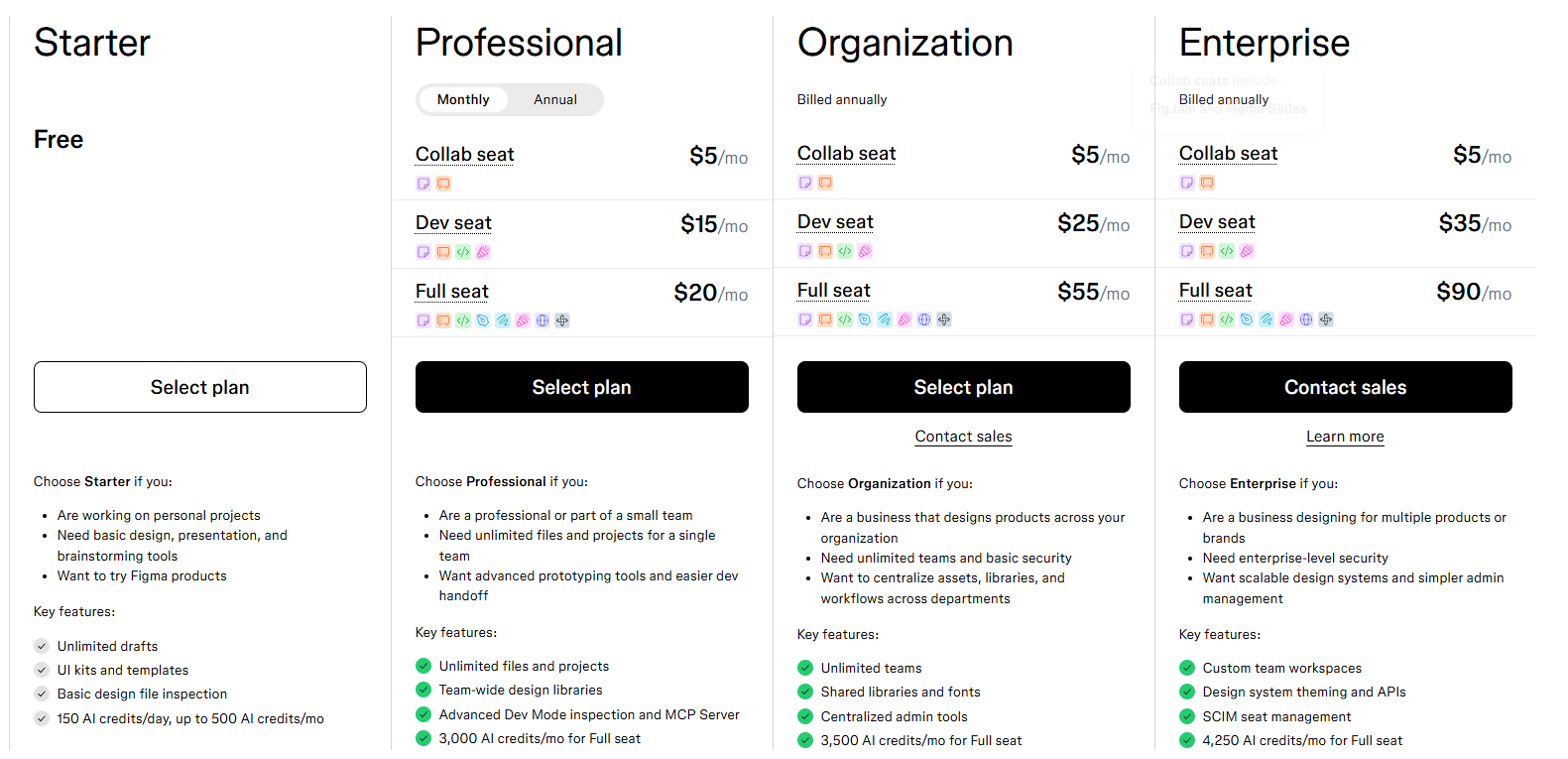Expand the Collab seat tooltip in Organization column
Image resolution: width=1568 pixels, height=759 pixels.
point(846,153)
